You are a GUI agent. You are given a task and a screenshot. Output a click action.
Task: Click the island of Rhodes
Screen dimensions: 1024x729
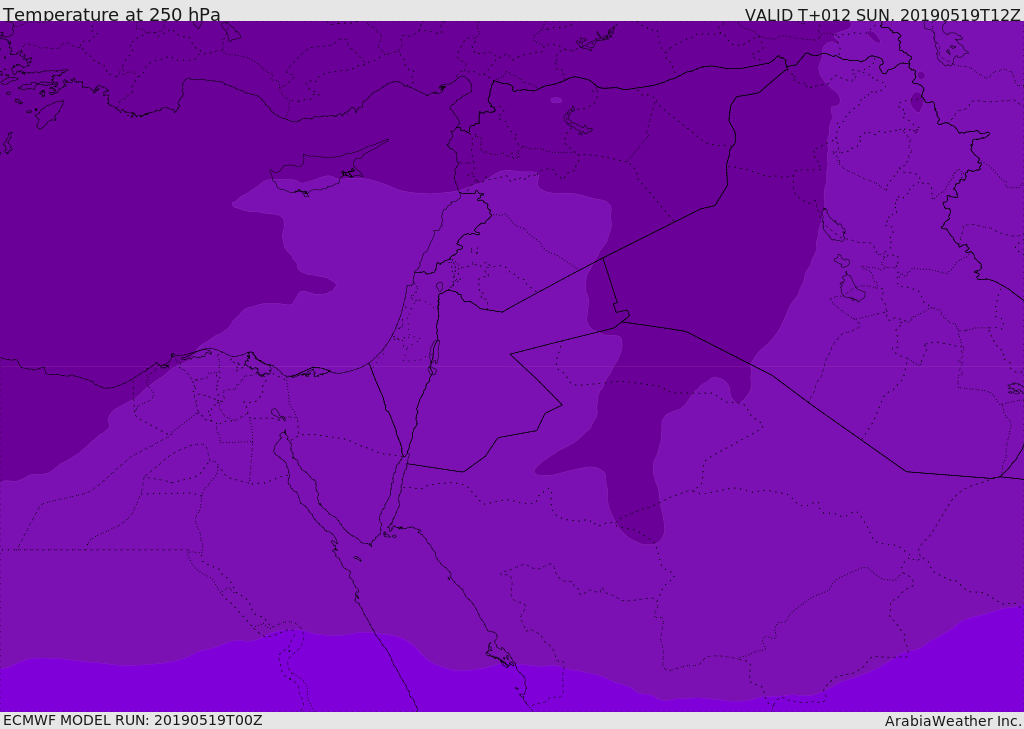pyautogui.click(x=48, y=113)
